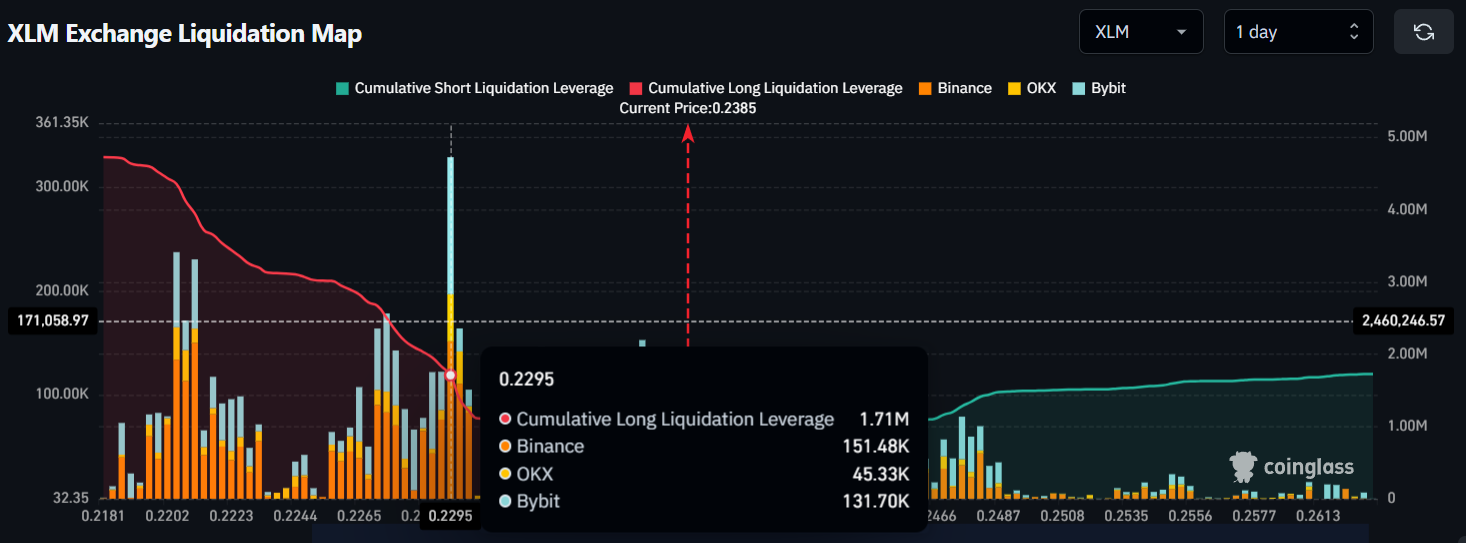Image resolution: width=1466 pixels, height=543 pixels.
Task: Click the 0.2223 x-axis label
Action: pyautogui.click(x=231, y=516)
